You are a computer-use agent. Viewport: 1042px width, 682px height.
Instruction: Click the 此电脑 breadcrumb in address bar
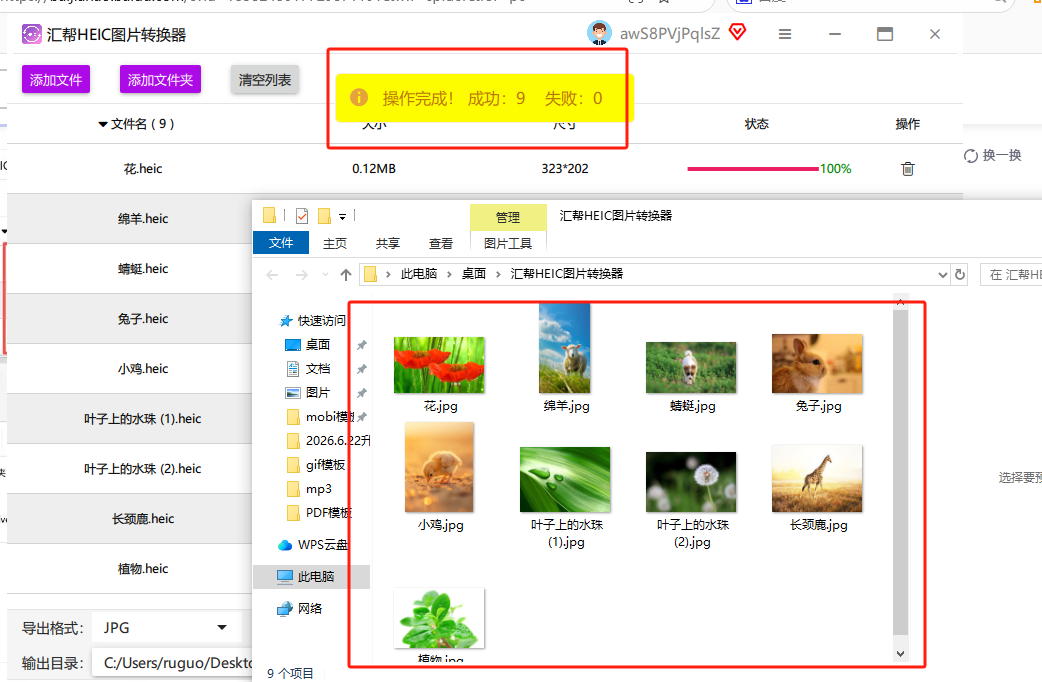point(419,274)
